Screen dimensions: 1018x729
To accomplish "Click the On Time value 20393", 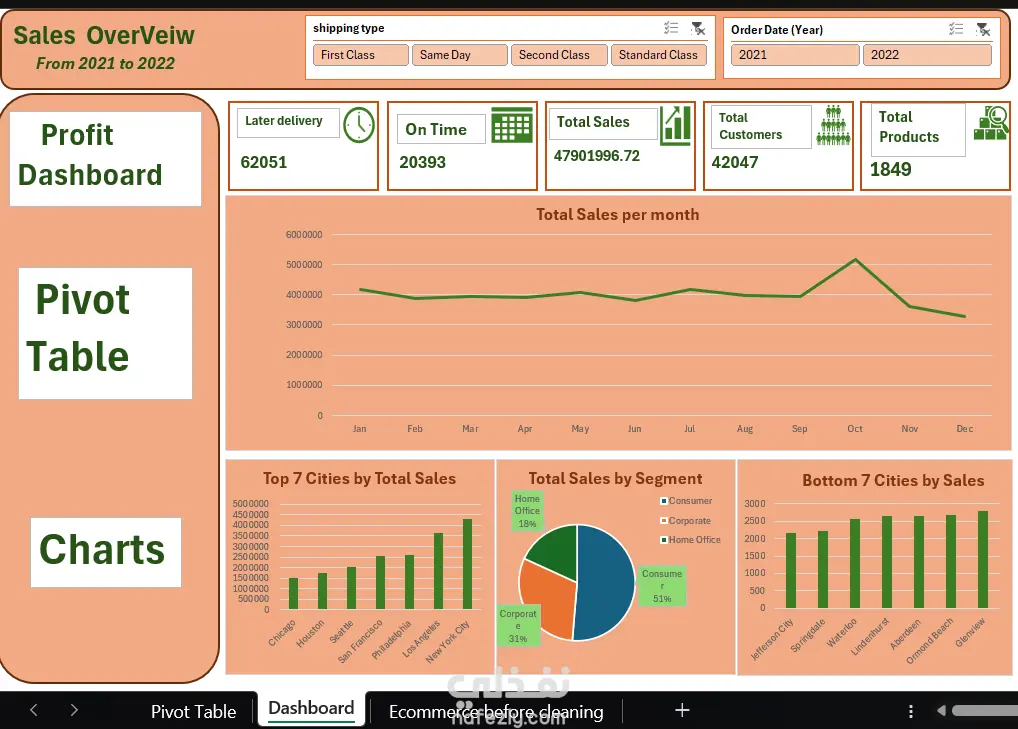I will click(x=422, y=162).
